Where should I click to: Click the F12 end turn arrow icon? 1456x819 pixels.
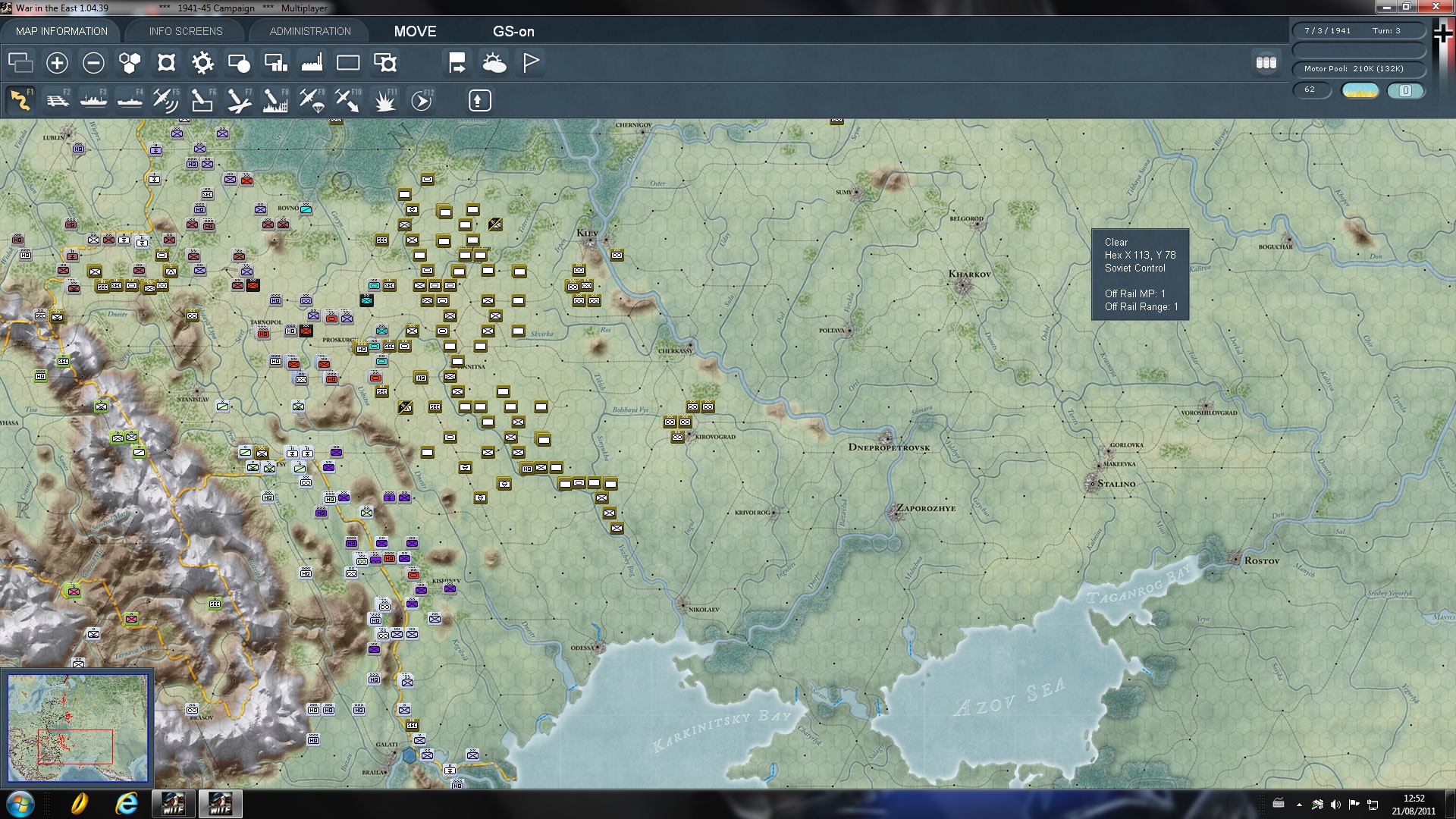tap(422, 100)
